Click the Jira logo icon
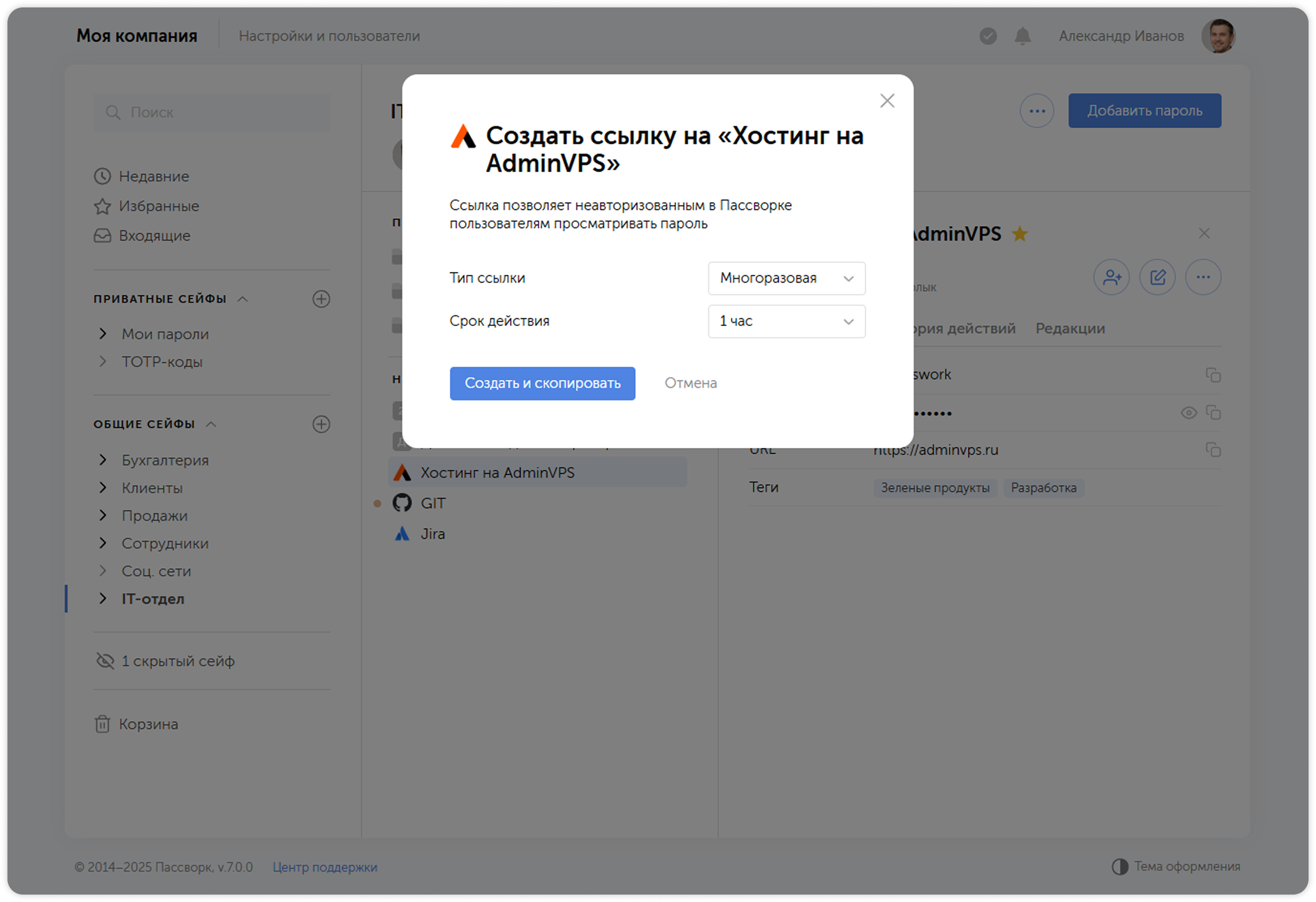The height and width of the screenshot is (902, 1316). tap(402, 534)
